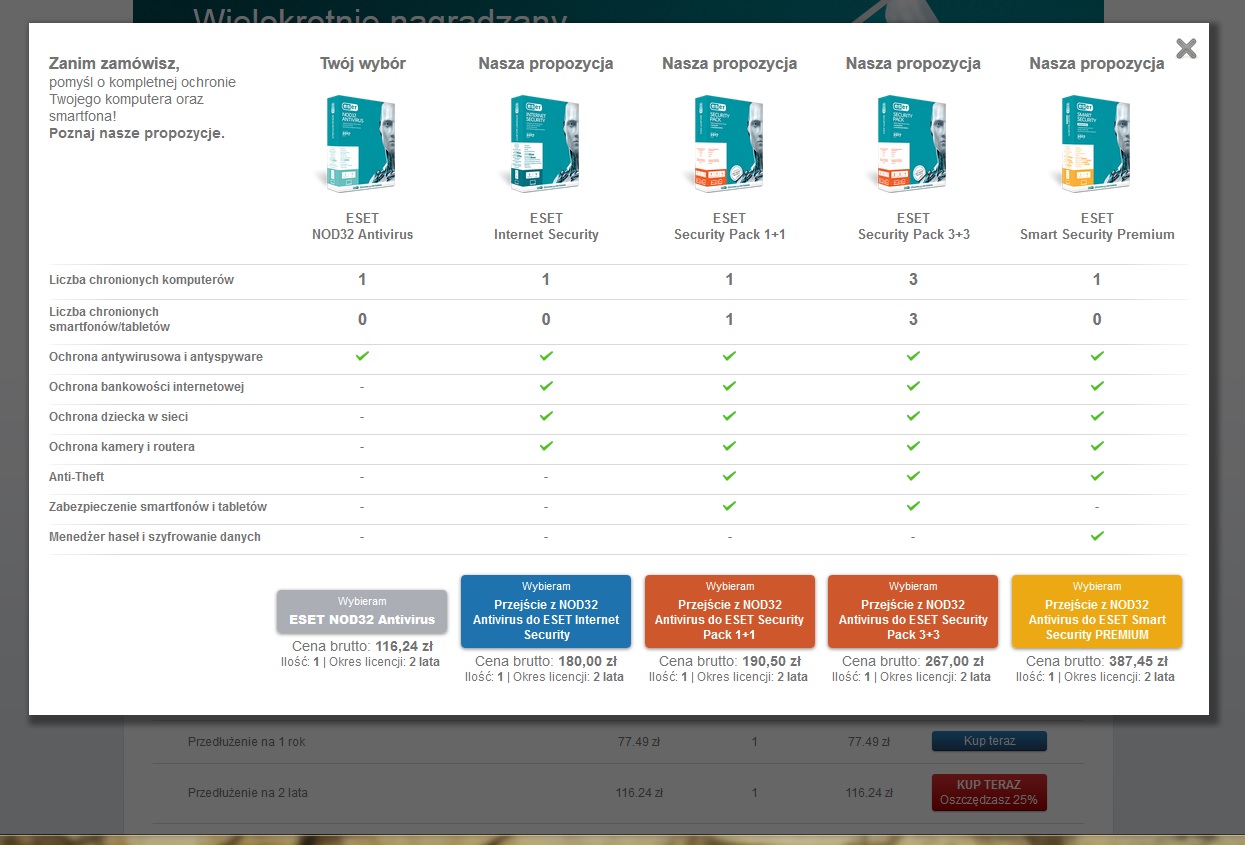Viewport: 1245px width, 845px height.
Task: Click antivirus checkmark under Internet Security
Action: click(x=546, y=356)
